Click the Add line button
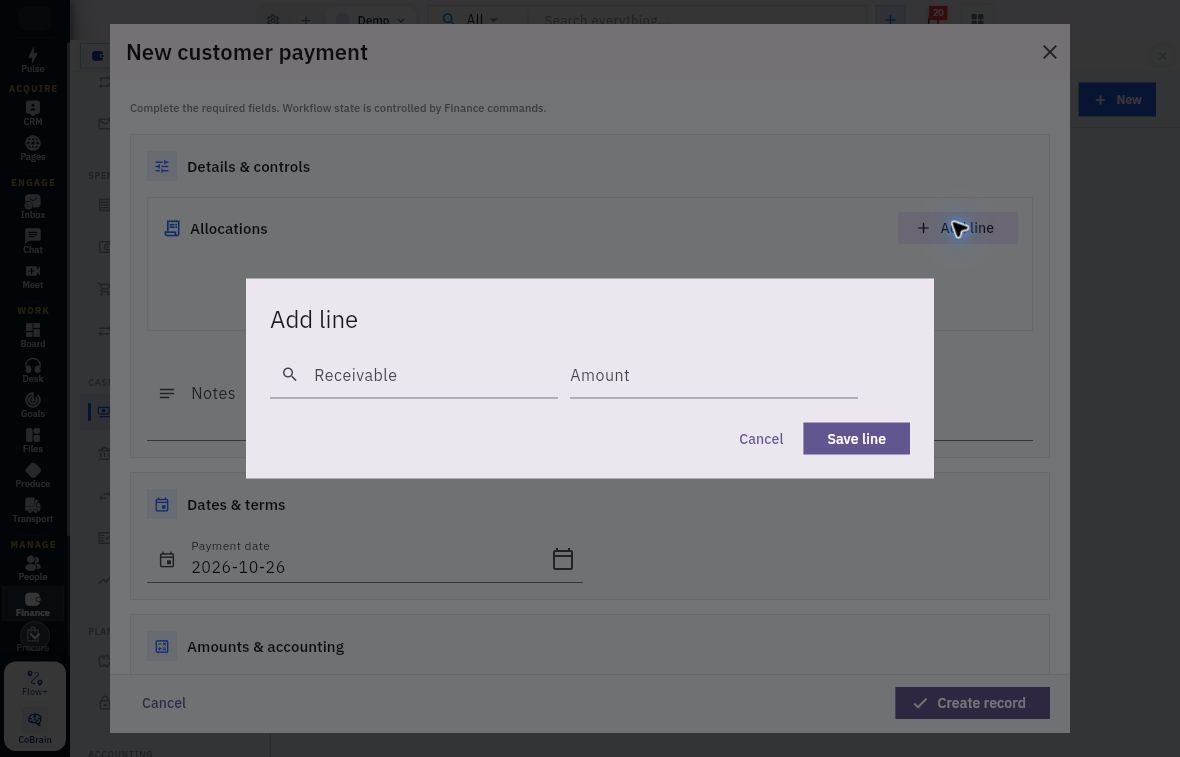Viewport: 1180px width, 757px height. 958,228
